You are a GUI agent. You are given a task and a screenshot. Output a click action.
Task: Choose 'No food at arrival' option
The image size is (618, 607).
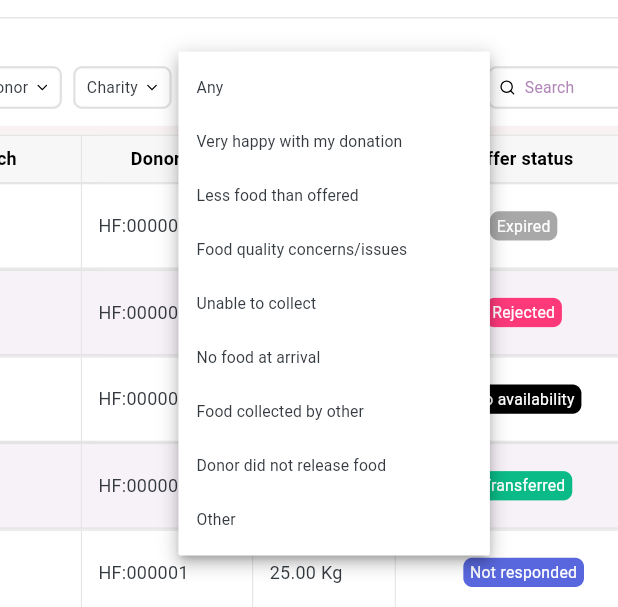pos(258,357)
